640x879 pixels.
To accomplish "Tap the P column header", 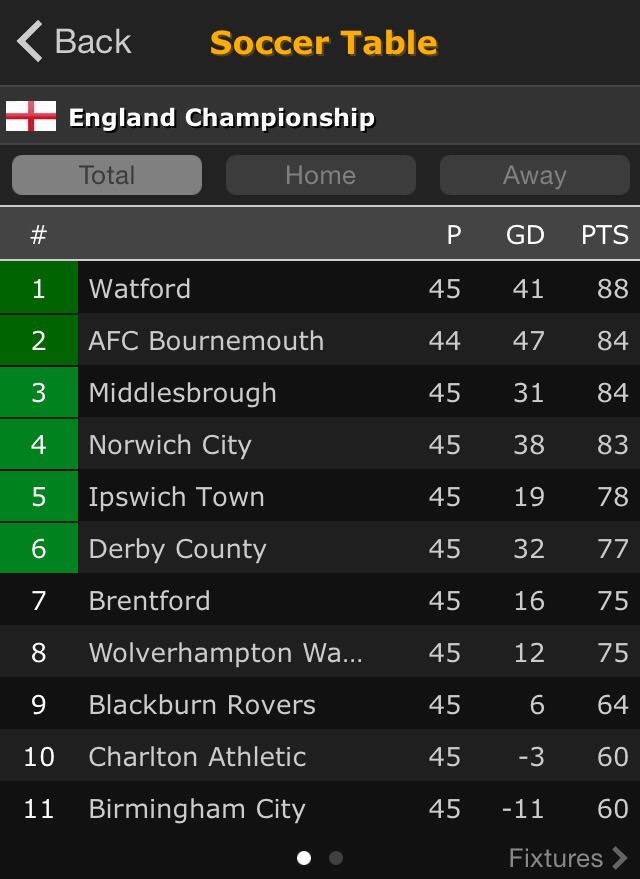I will click(x=454, y=235).
